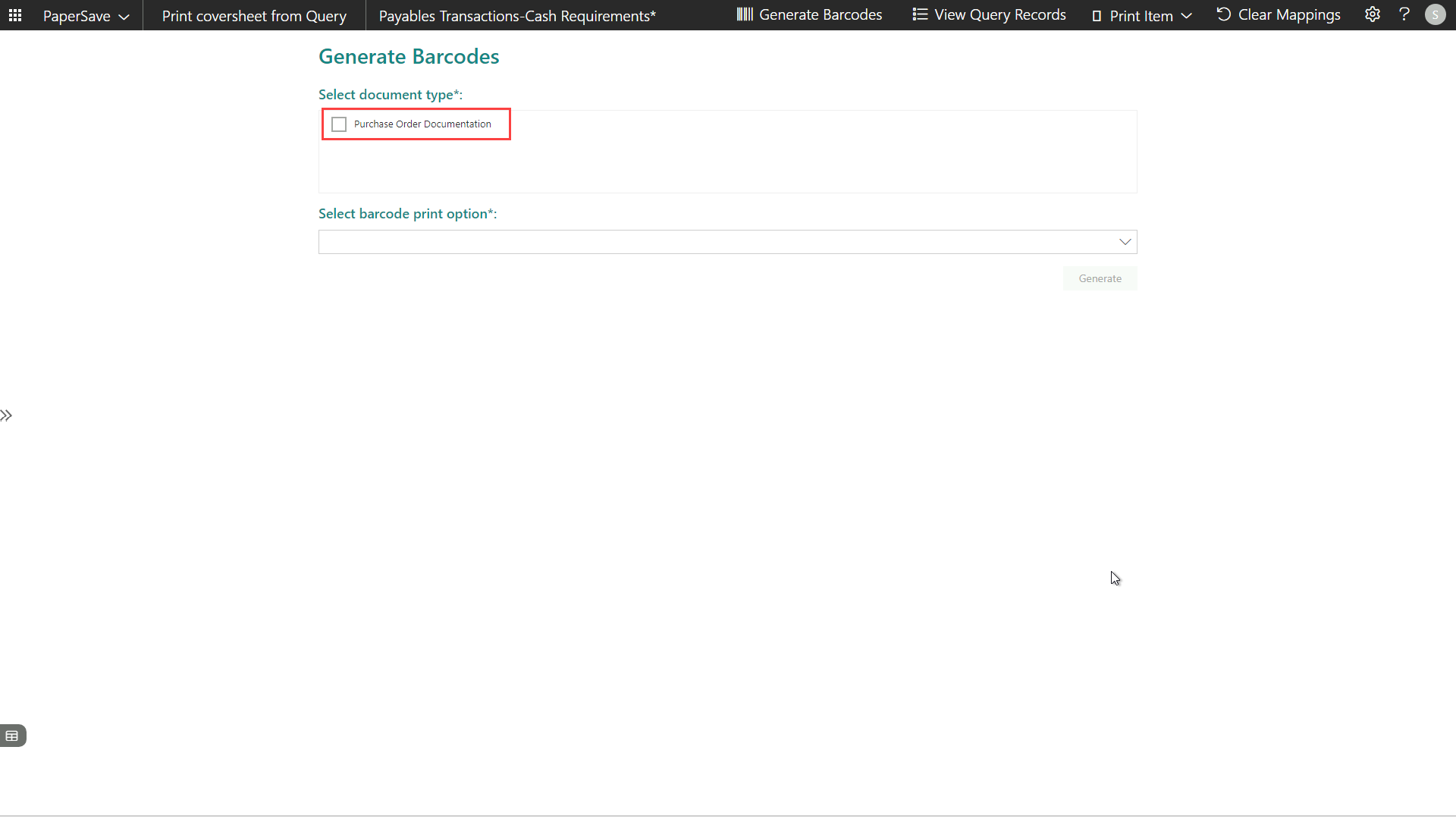Check Purchase Order Documentation checkbox
This screenshot has width=1456, height=819.
click(x=339, y=124)
